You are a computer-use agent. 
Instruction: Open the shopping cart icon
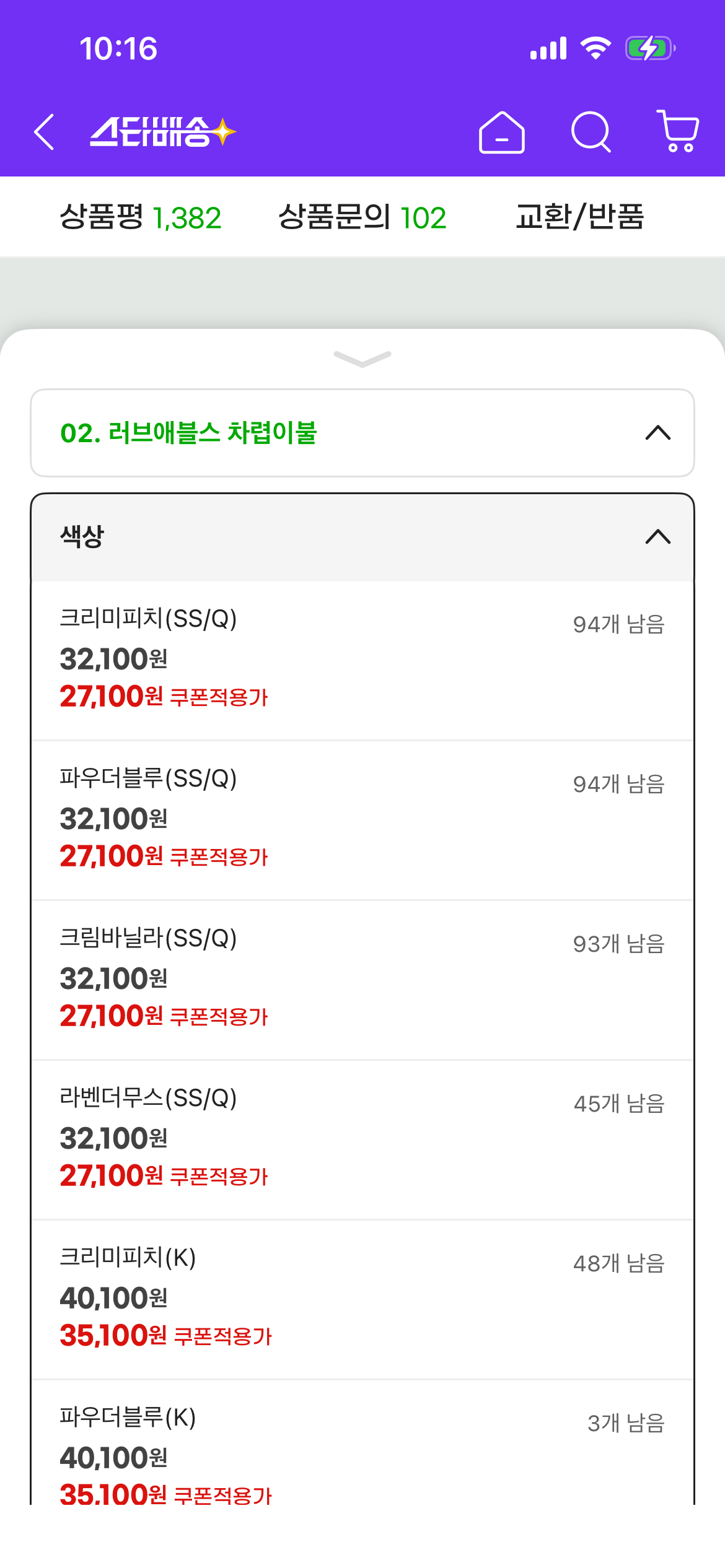pos(678,131)
